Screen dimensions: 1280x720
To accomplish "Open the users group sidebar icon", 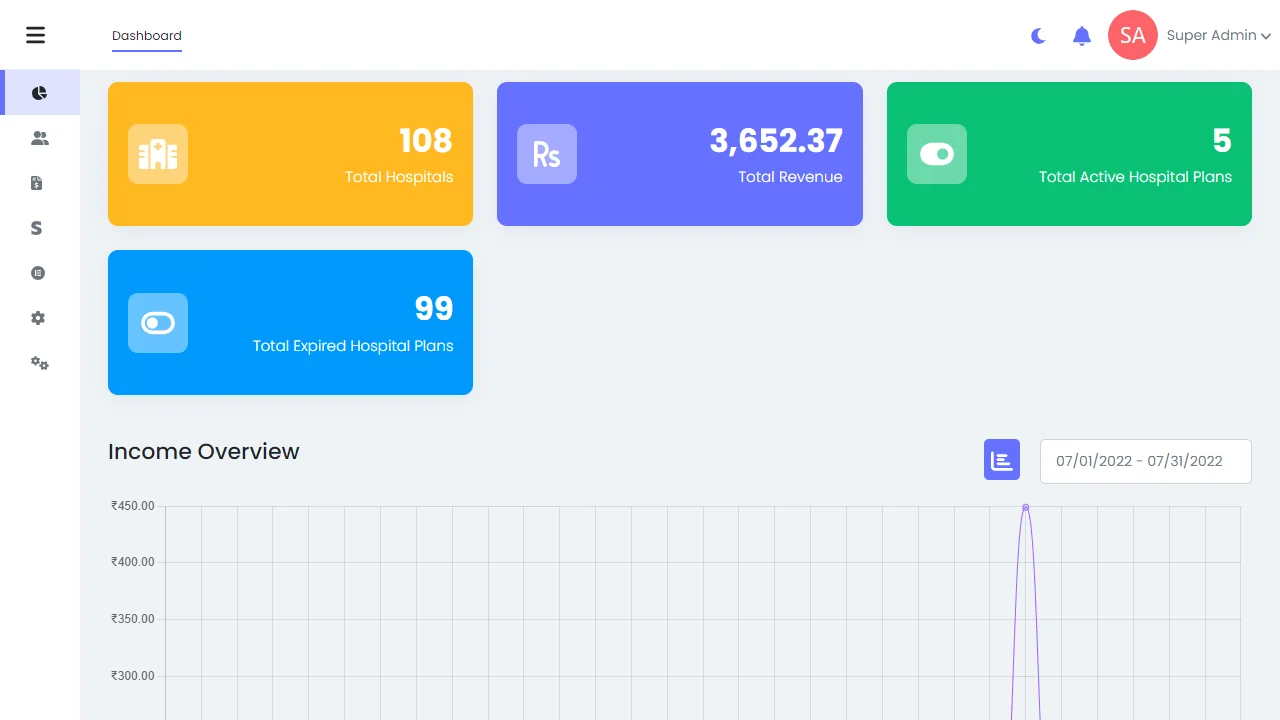I will (40, 138).
